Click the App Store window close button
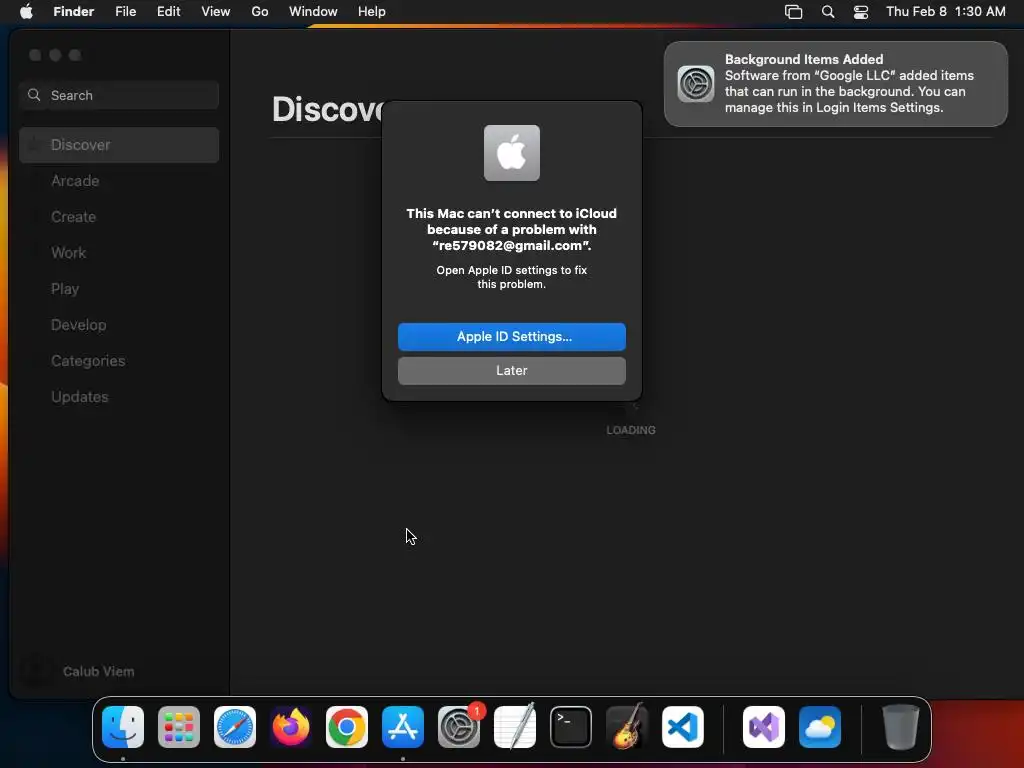The width and height of the screenshot is (1024, 768). (x=35, y=56)
